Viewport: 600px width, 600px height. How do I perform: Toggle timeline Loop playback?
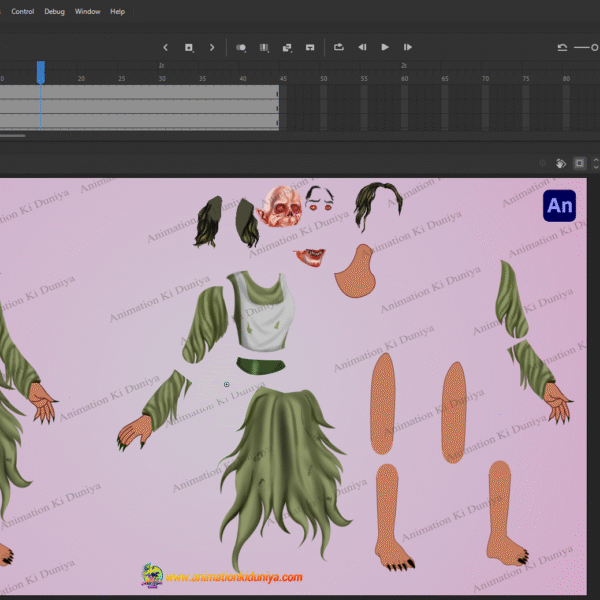pyautogui.click(x=339, y=47)
